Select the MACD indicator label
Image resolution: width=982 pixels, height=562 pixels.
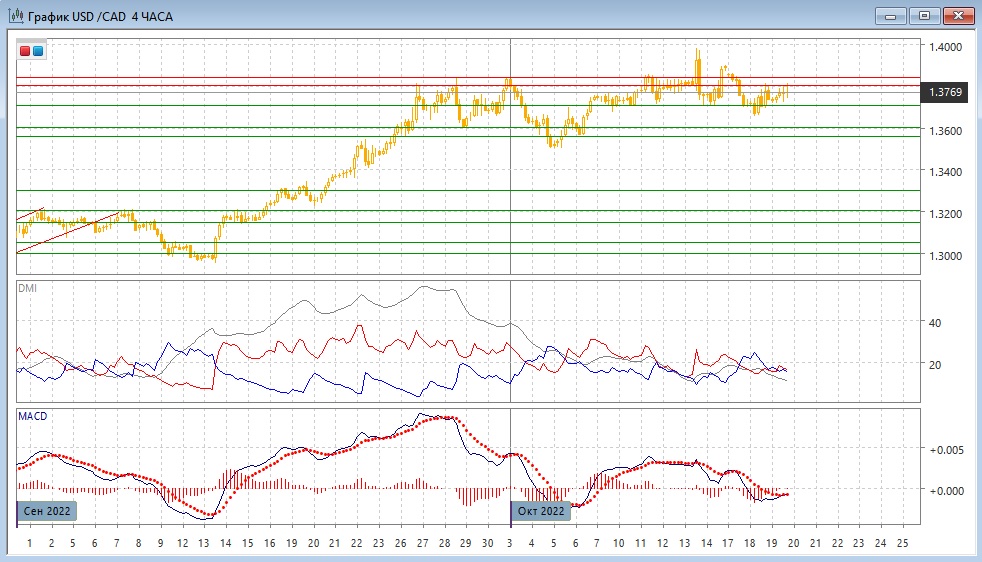click(x=33, y=416)
